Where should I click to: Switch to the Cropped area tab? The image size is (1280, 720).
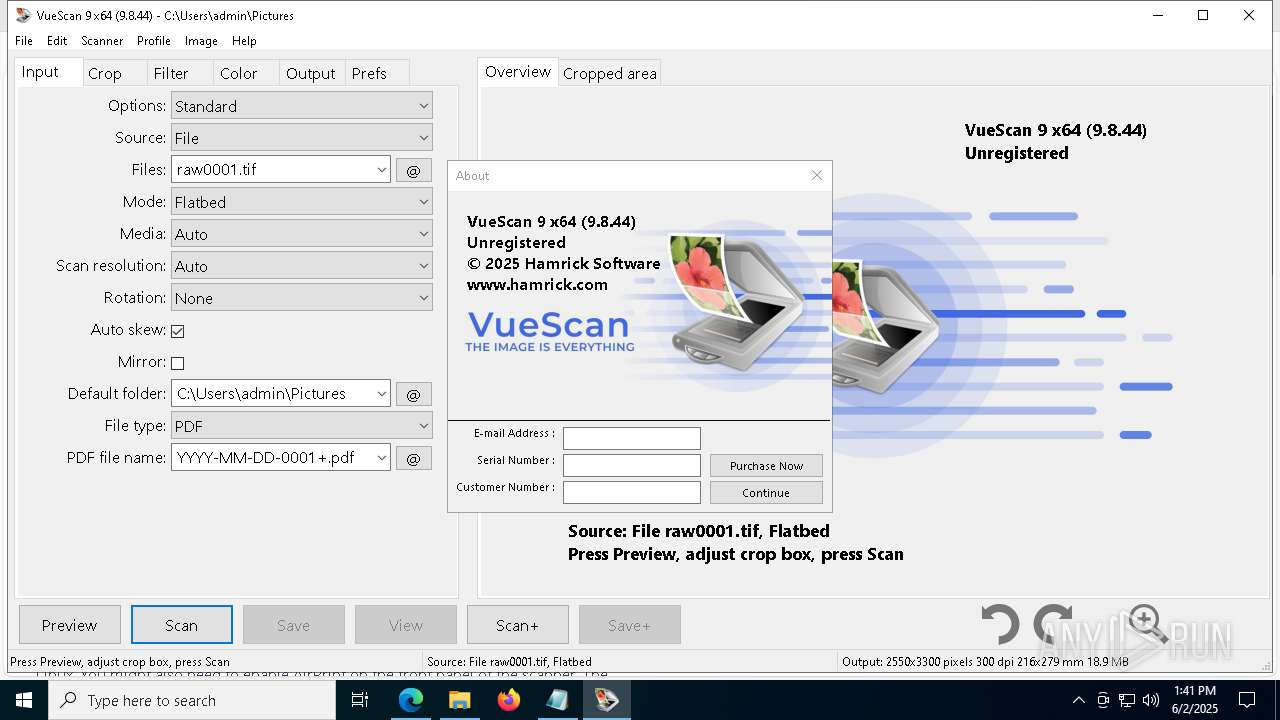[x=610, y=73]
